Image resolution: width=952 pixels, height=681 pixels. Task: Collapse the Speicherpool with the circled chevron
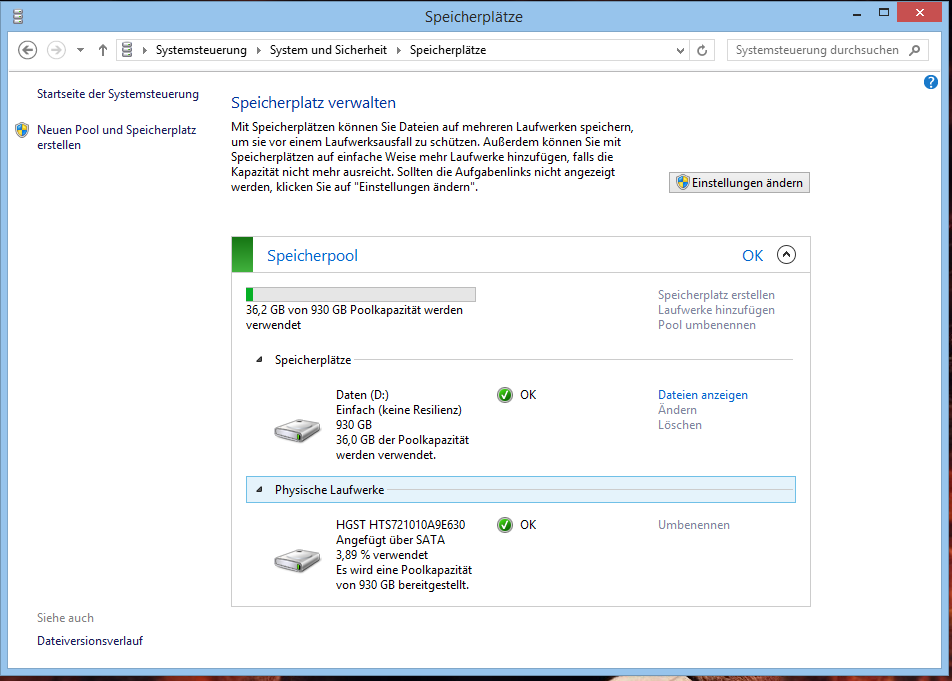coord(786,254)
